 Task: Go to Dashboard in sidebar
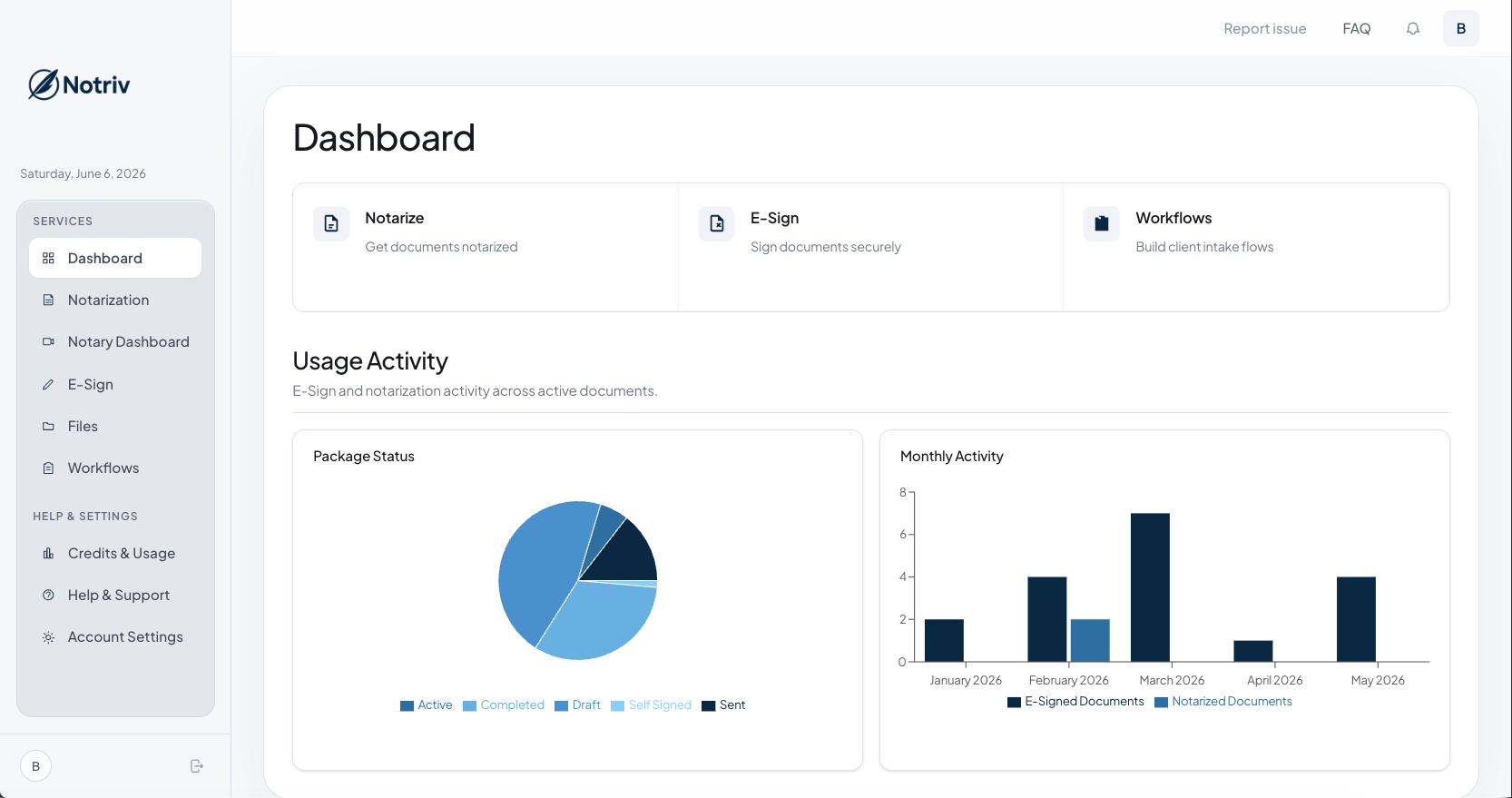pyautogui.click(x=115, y=258)
